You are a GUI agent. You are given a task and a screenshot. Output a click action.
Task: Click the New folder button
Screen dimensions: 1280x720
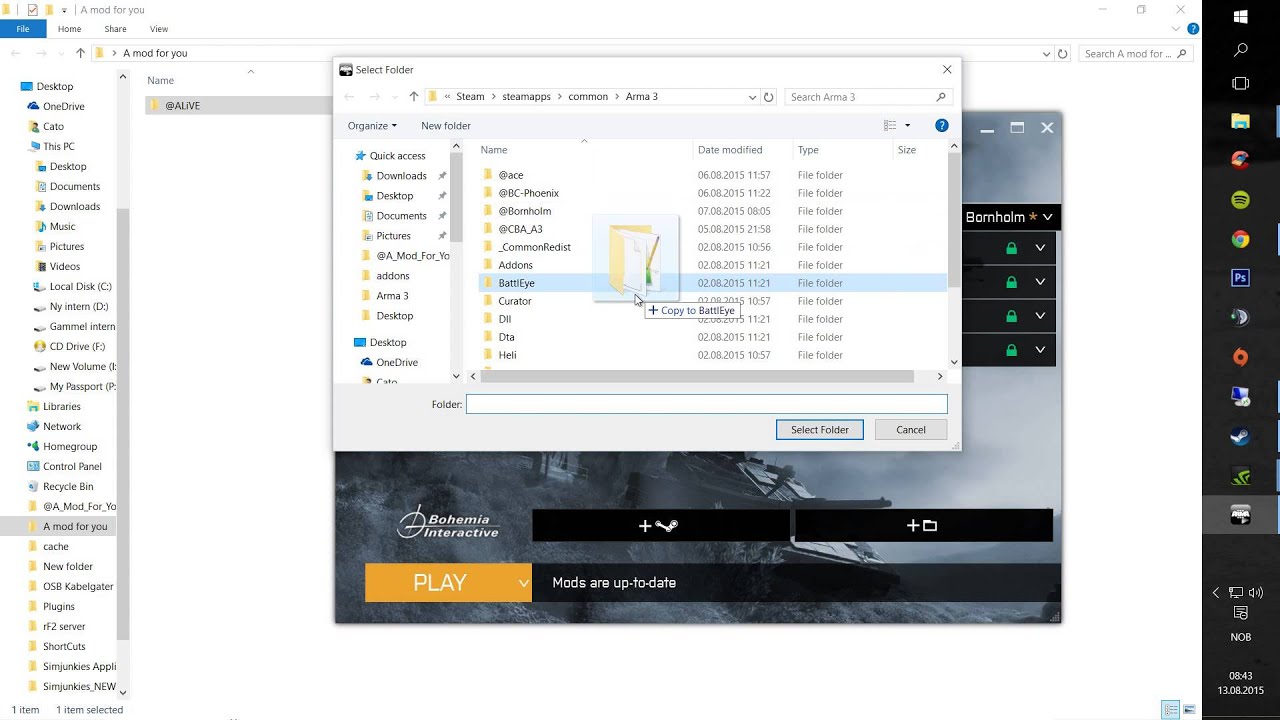(x=446, y=125)
